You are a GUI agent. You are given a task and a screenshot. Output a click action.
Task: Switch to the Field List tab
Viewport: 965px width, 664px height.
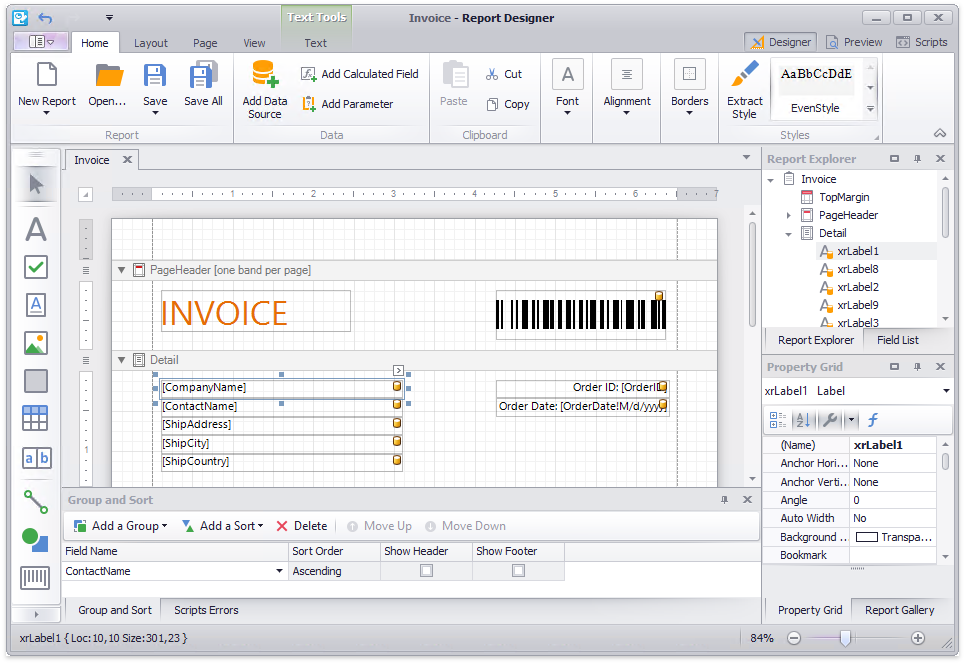[x=897, y=340]
